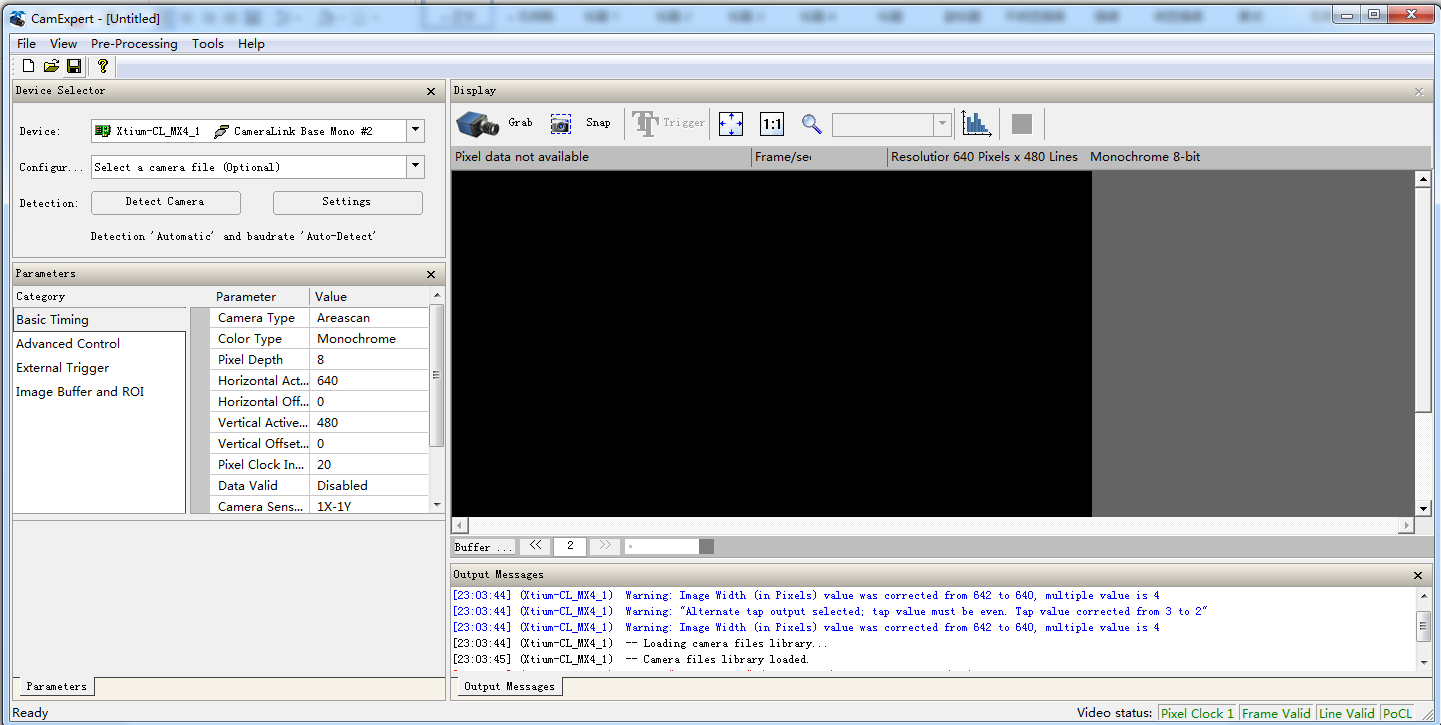This screenshot has height=725, width=1441.
Task: Click the PoCL status indicator
Action: coord(1398,714)
